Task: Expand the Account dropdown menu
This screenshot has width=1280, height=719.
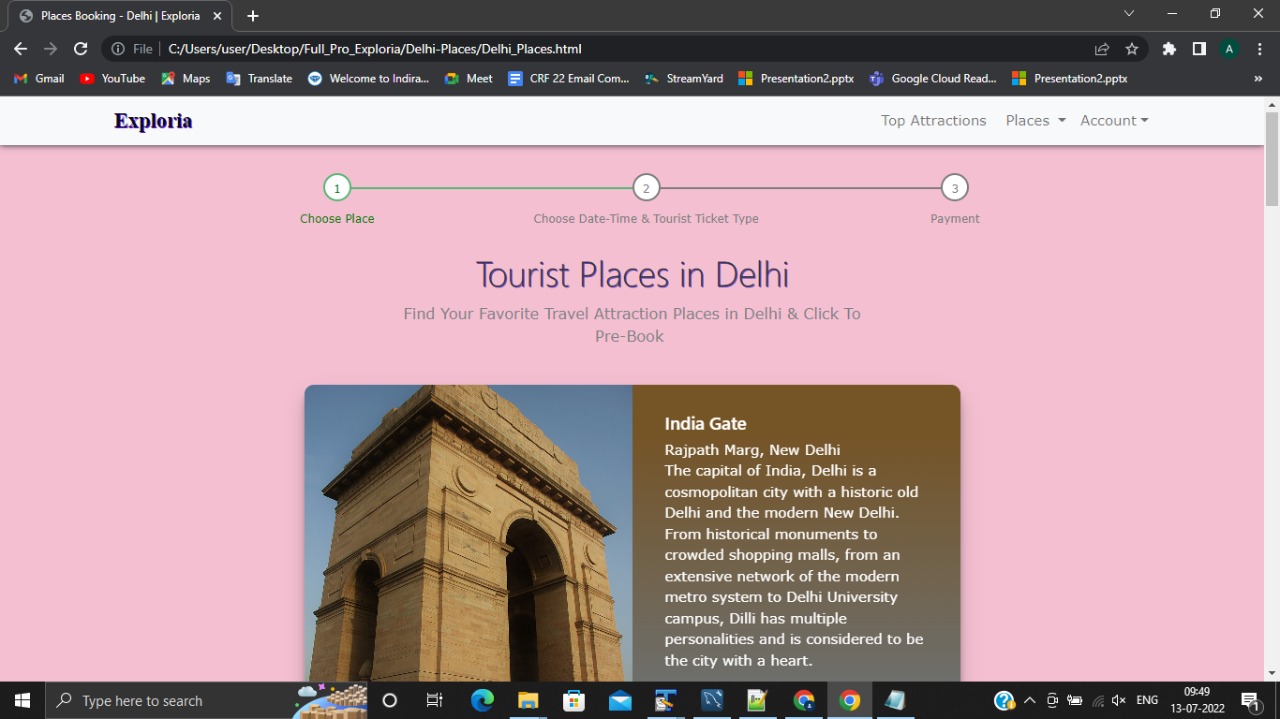Action: [x=1114, y=120]
